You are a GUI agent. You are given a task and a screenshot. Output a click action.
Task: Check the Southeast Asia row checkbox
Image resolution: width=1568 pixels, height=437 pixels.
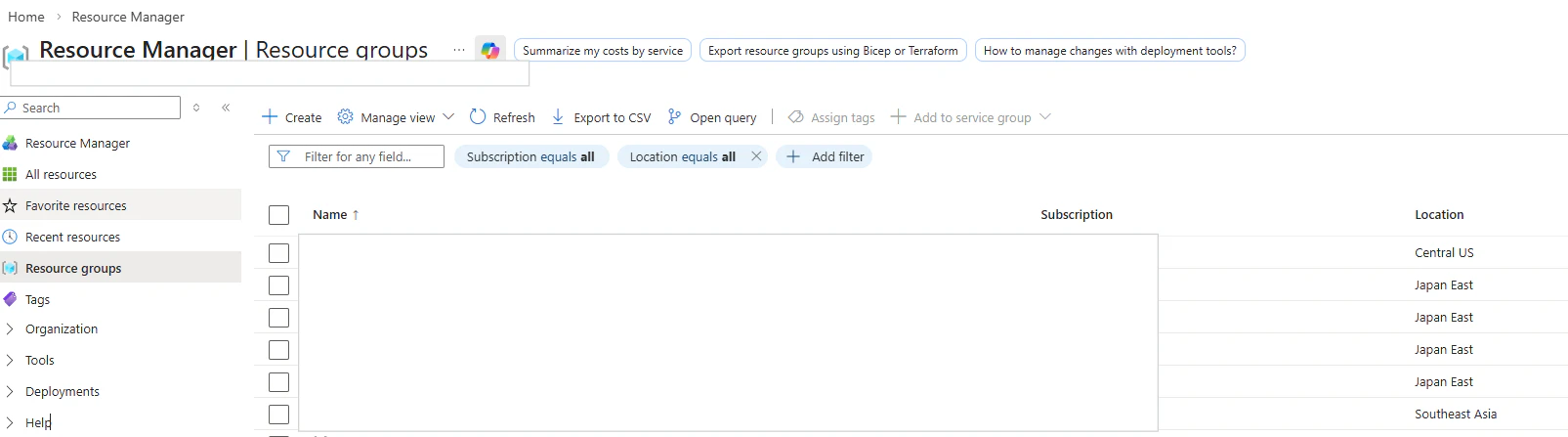tap(278, 415)
